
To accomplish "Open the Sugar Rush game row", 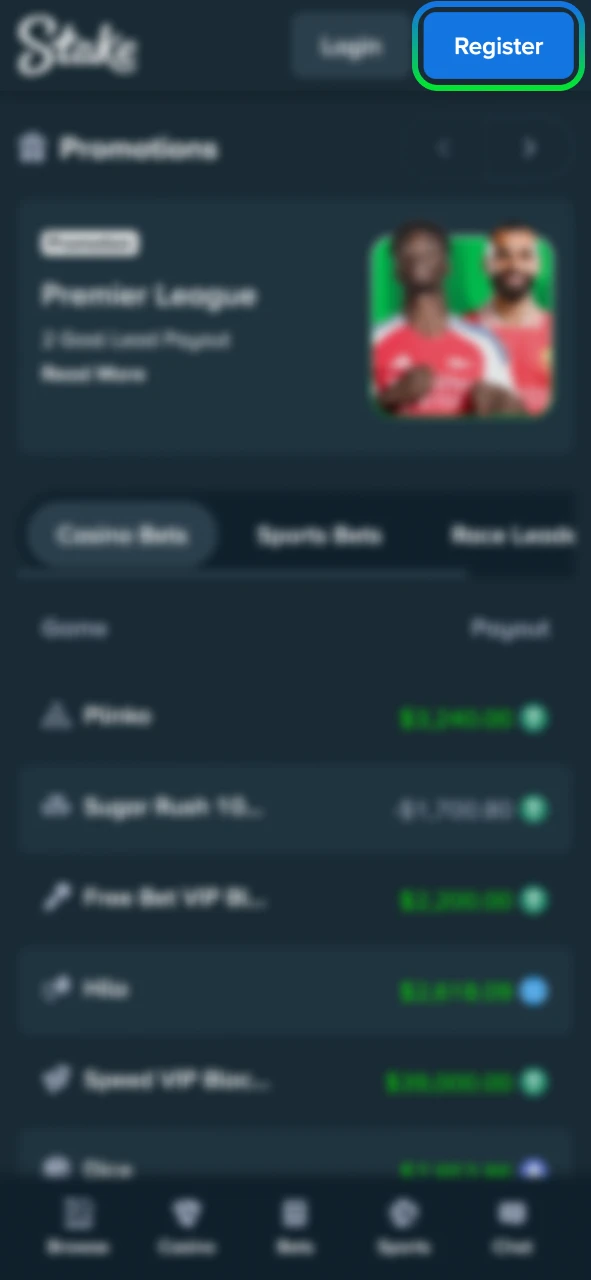I will [x=295, y=807].
